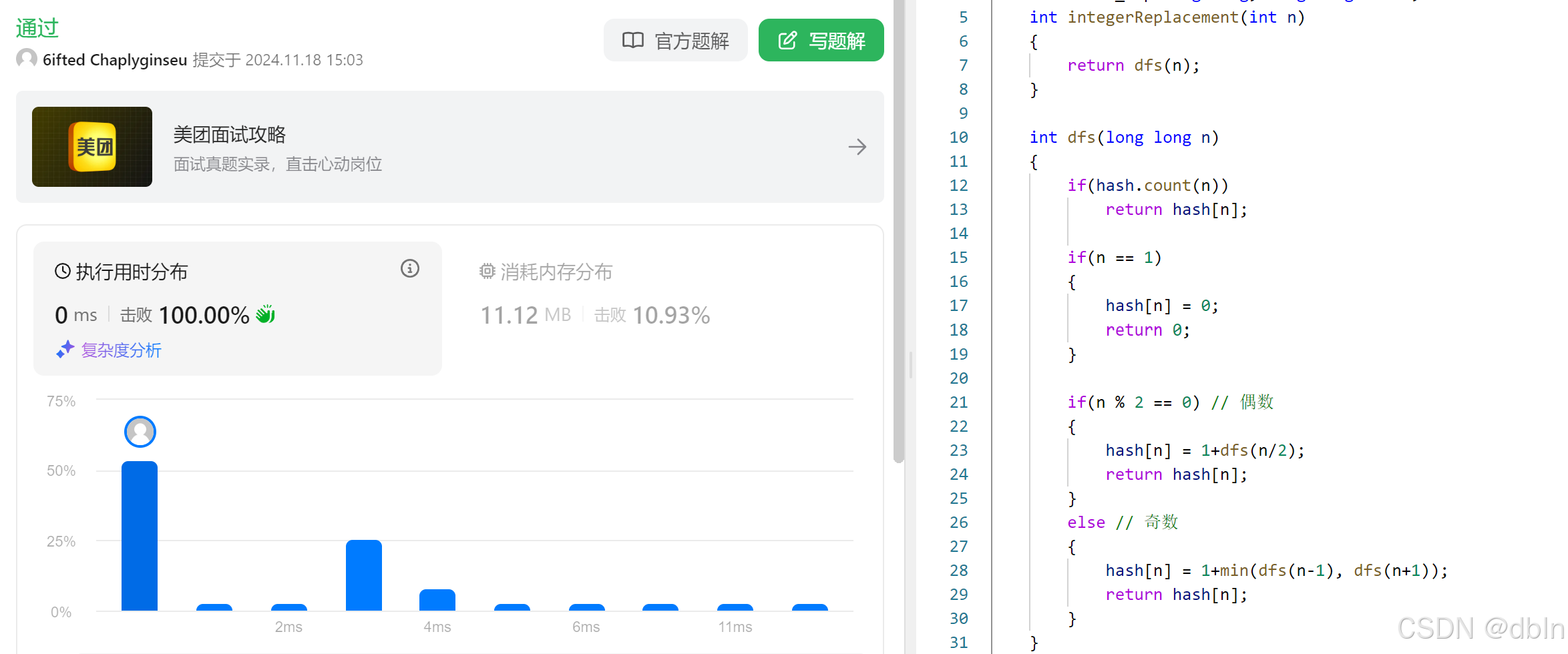Click the clapping hand icon after 100.00%
This screenshot has width=1568, height=654.
pos(266,314)
